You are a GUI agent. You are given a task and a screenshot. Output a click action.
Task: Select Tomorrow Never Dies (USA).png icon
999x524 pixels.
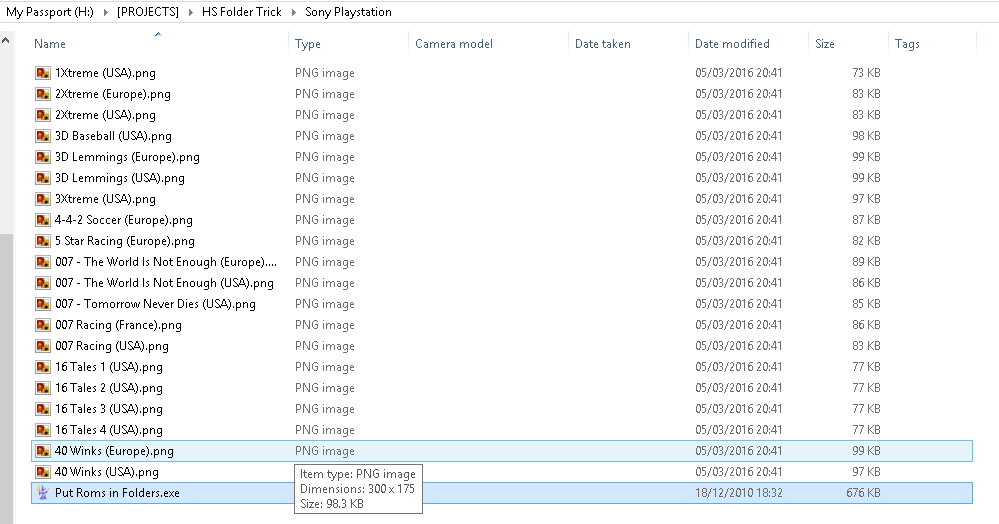pos(43,305)
